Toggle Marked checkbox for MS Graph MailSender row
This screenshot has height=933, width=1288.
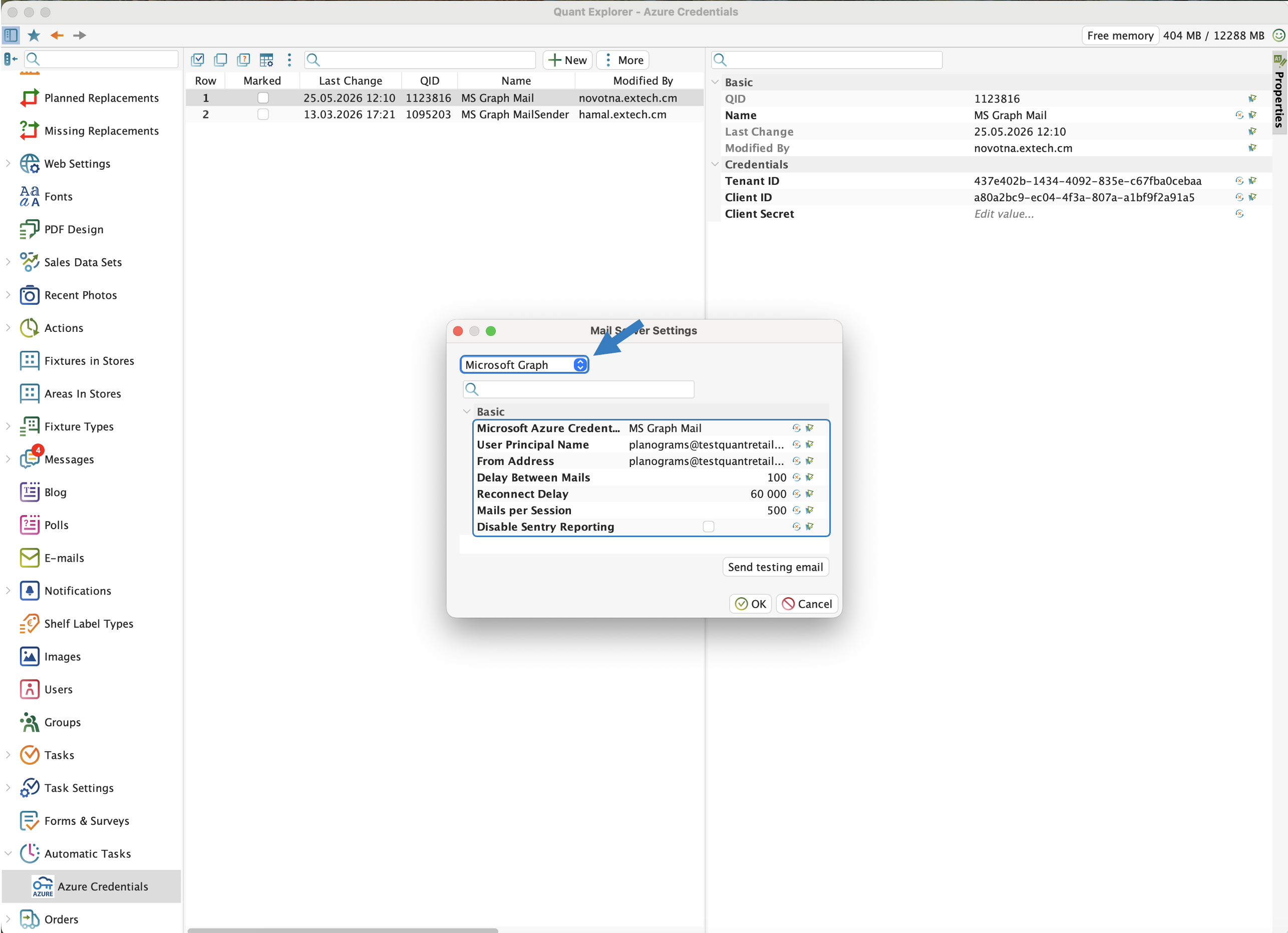click(263, 115)
